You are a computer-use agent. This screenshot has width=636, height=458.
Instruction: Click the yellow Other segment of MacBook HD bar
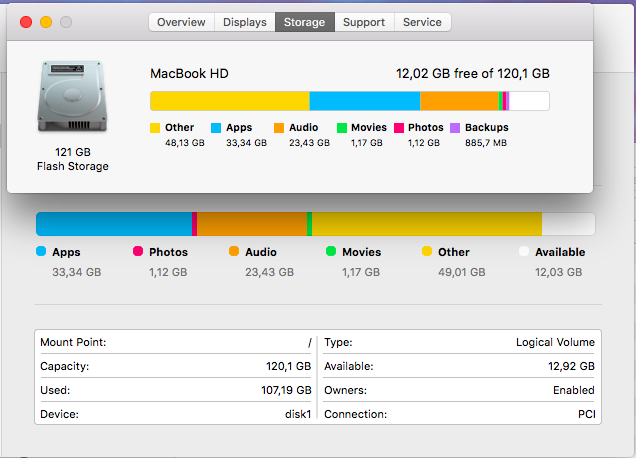[x=230, y=101]
